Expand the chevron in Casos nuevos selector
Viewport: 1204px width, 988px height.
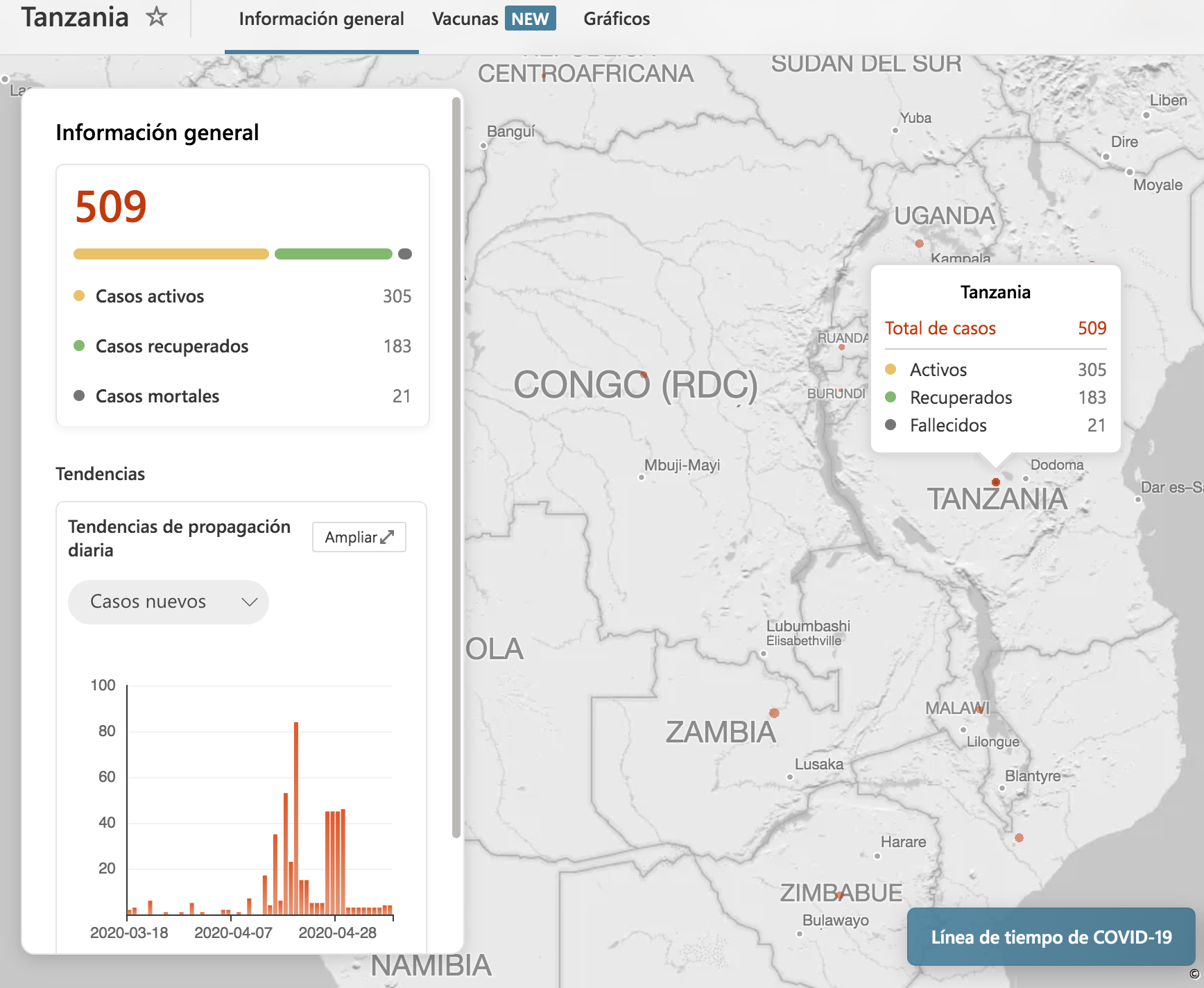coord(249,602)
